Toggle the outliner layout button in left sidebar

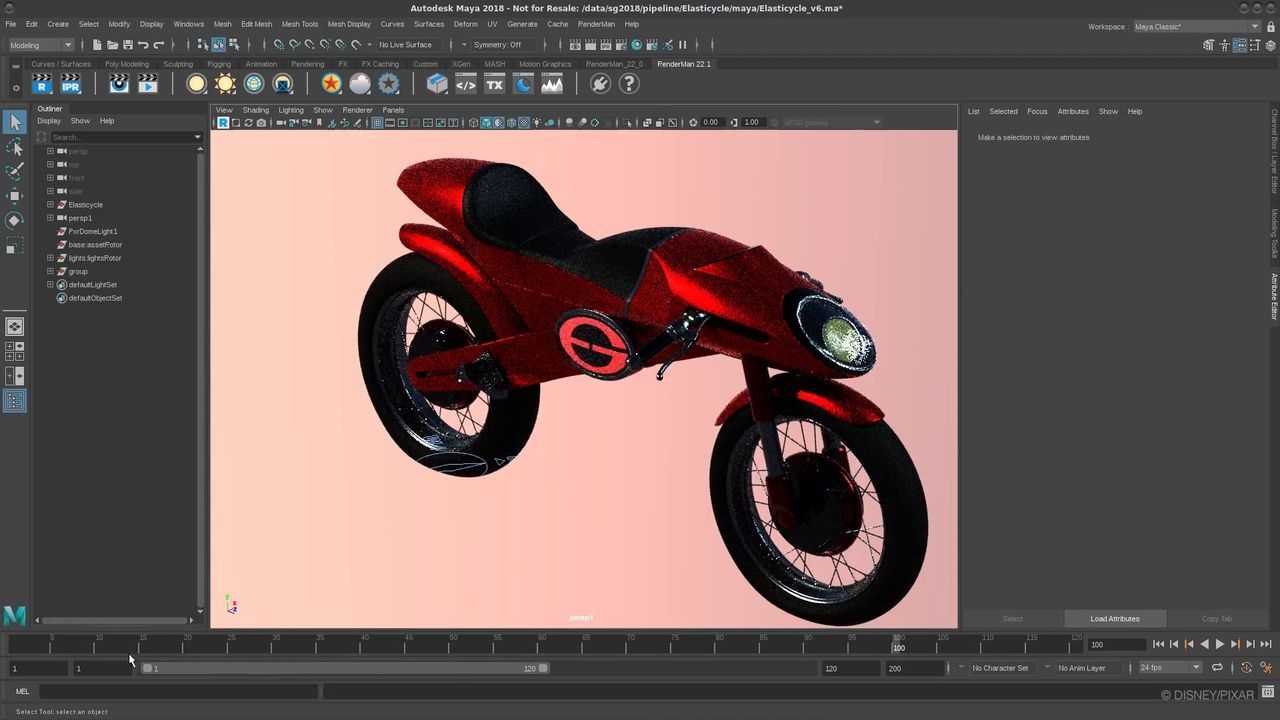(x=14, y=401)
